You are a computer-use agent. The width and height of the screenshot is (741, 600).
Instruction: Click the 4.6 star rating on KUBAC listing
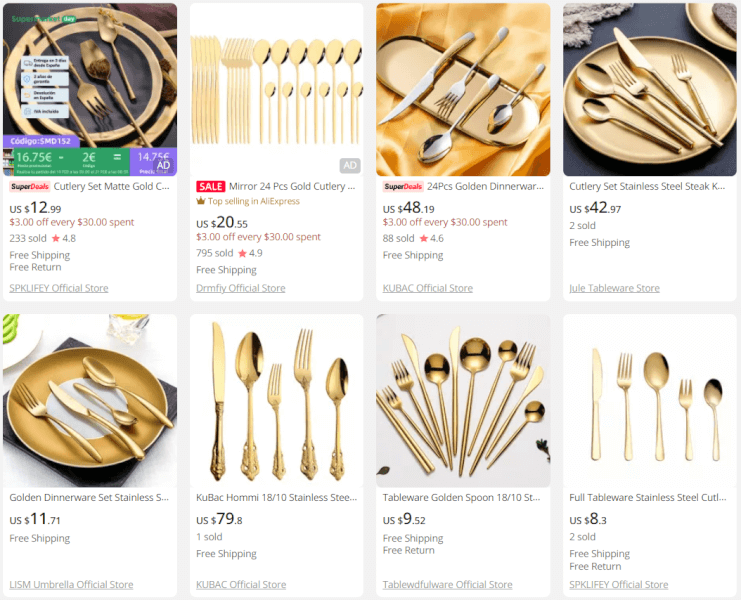point(432,239)
